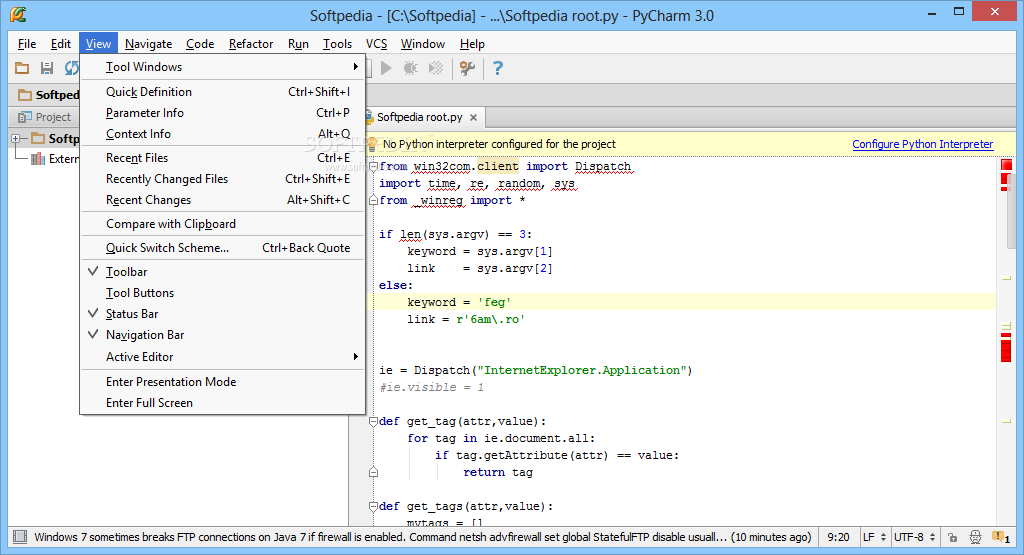Open the Refactor menu
The image size is (1024, 555).
251,44
